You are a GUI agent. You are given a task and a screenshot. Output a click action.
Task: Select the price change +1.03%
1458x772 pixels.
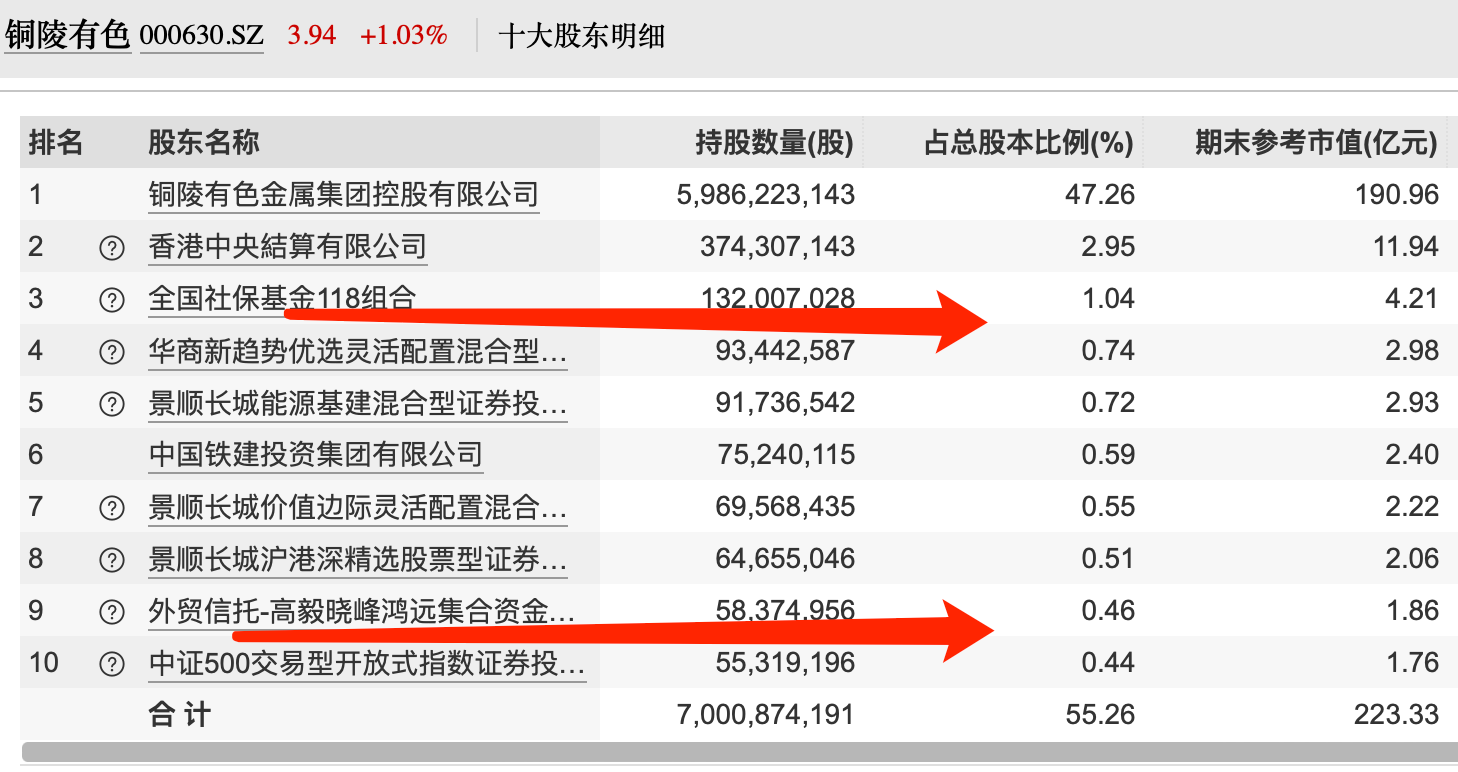click(404, 36)
